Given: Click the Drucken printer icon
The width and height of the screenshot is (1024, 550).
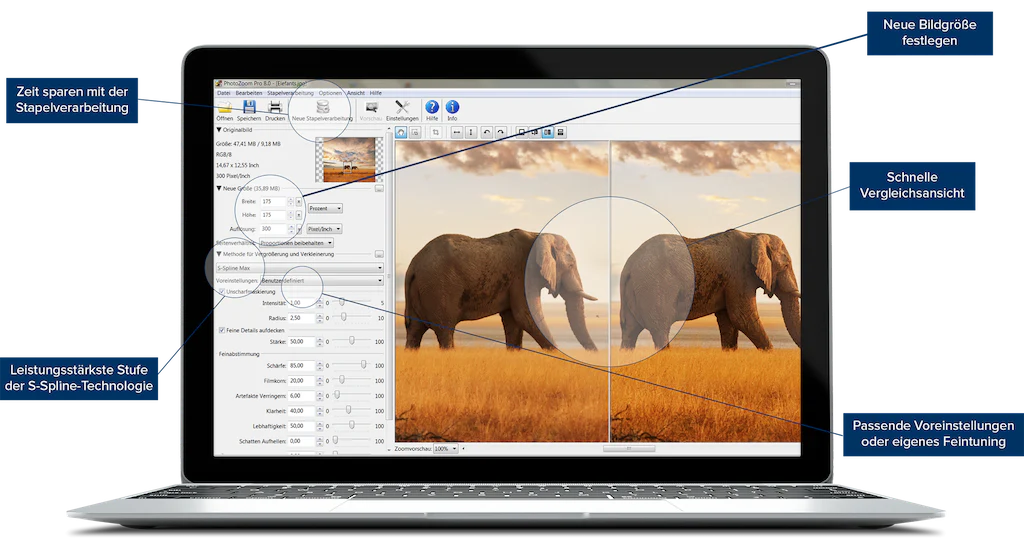Looking at the screenshot, I should [x=275, y=107].
